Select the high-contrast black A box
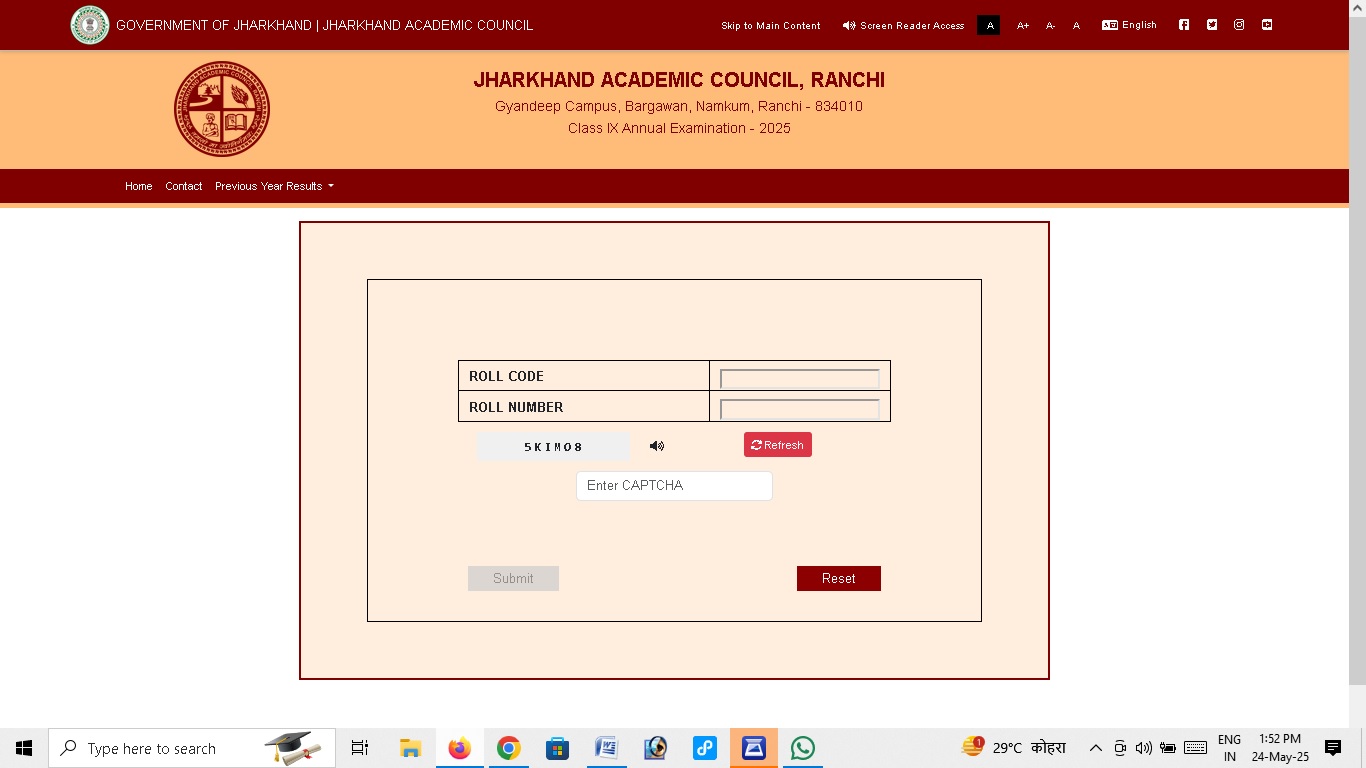Viewport: 1366px width, 768px height. (989, 25)
